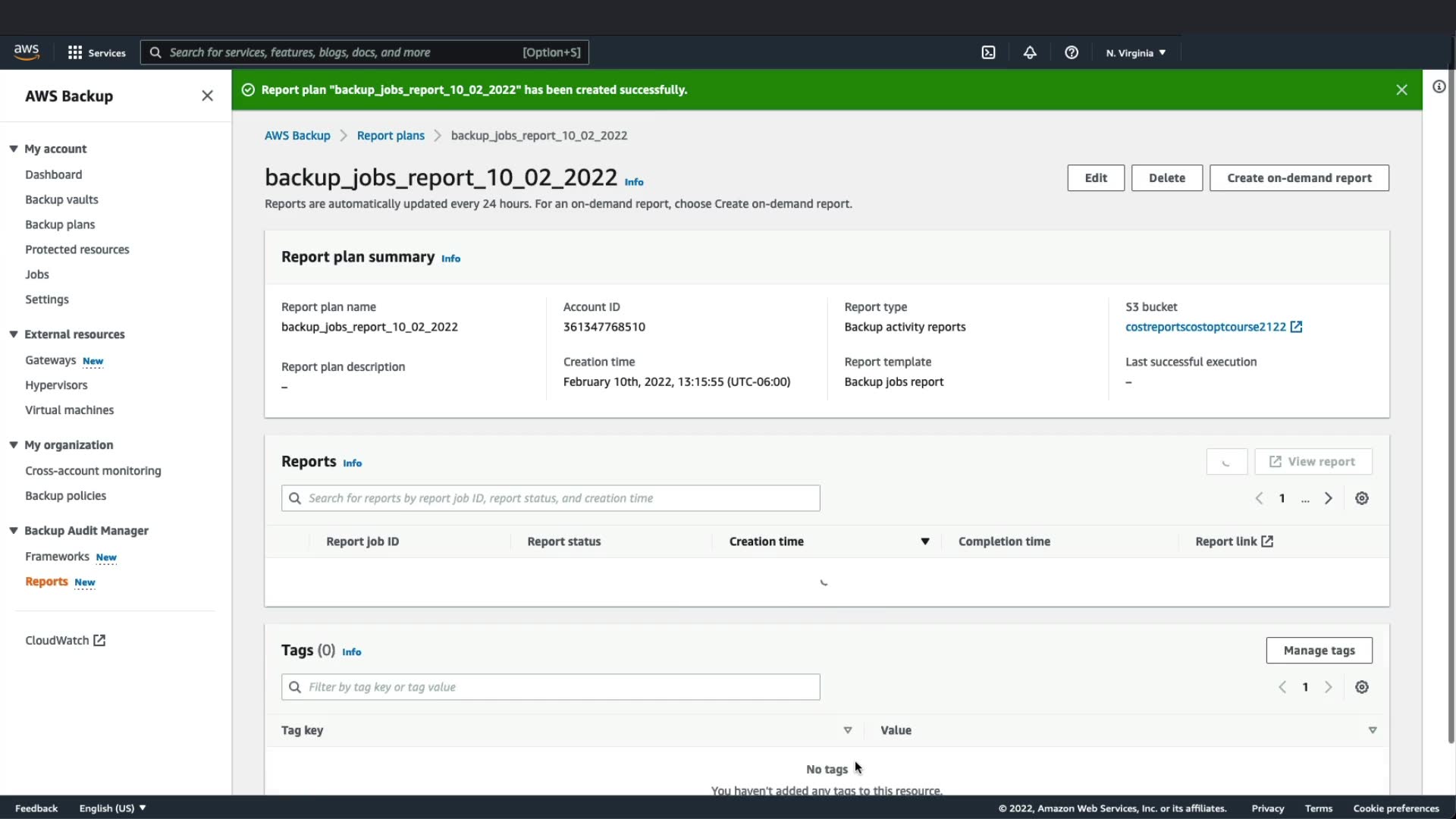Open the side info panel icon

1439,86
